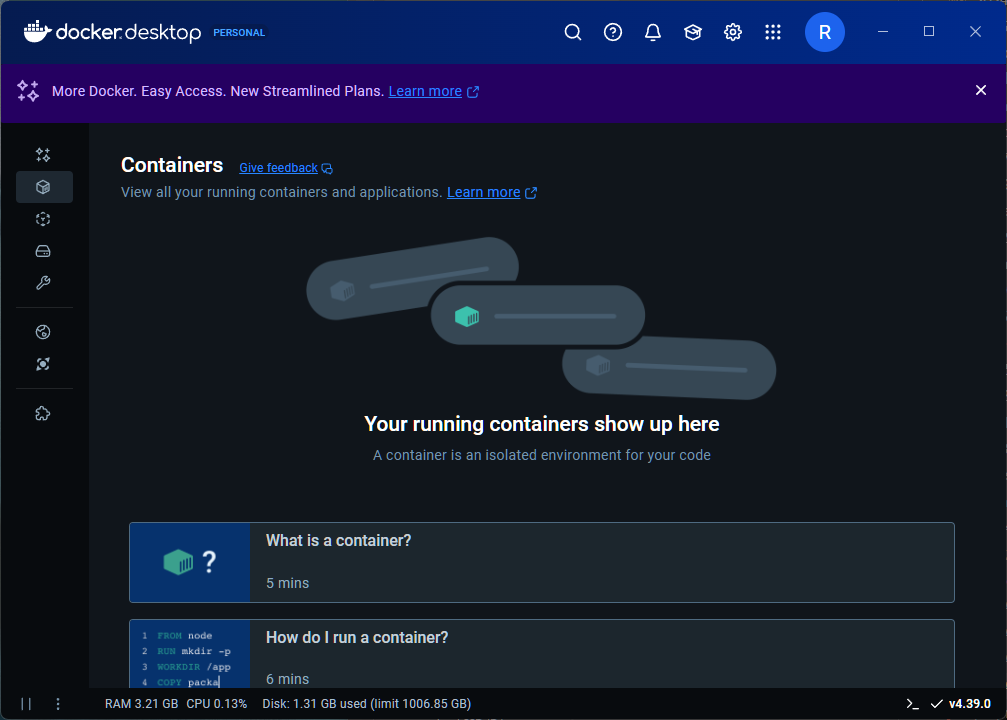1007x720 pixels.
Task: Select the Containers section in the sidebar
Action: tap(43, 187)
